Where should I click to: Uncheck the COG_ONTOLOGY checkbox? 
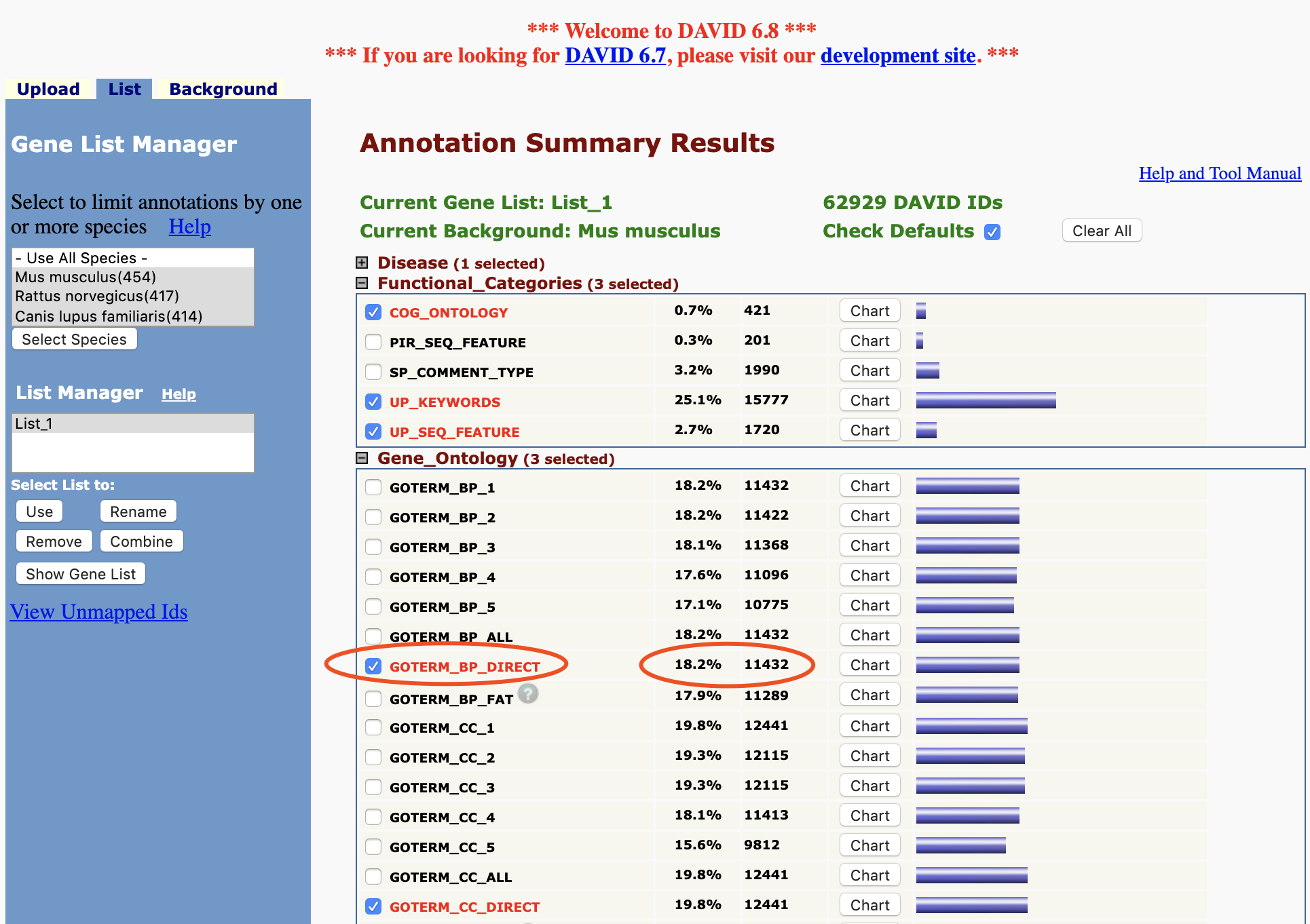pos(373,312)
